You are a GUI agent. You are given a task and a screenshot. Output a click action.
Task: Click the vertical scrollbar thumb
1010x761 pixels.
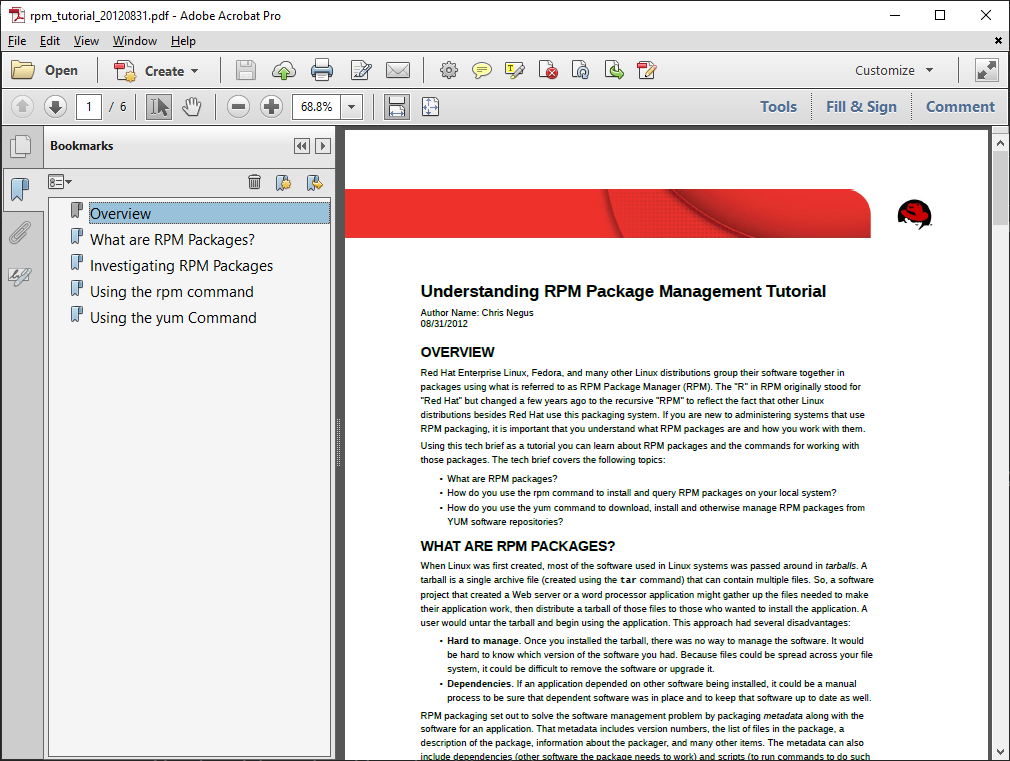(1000, 188)
